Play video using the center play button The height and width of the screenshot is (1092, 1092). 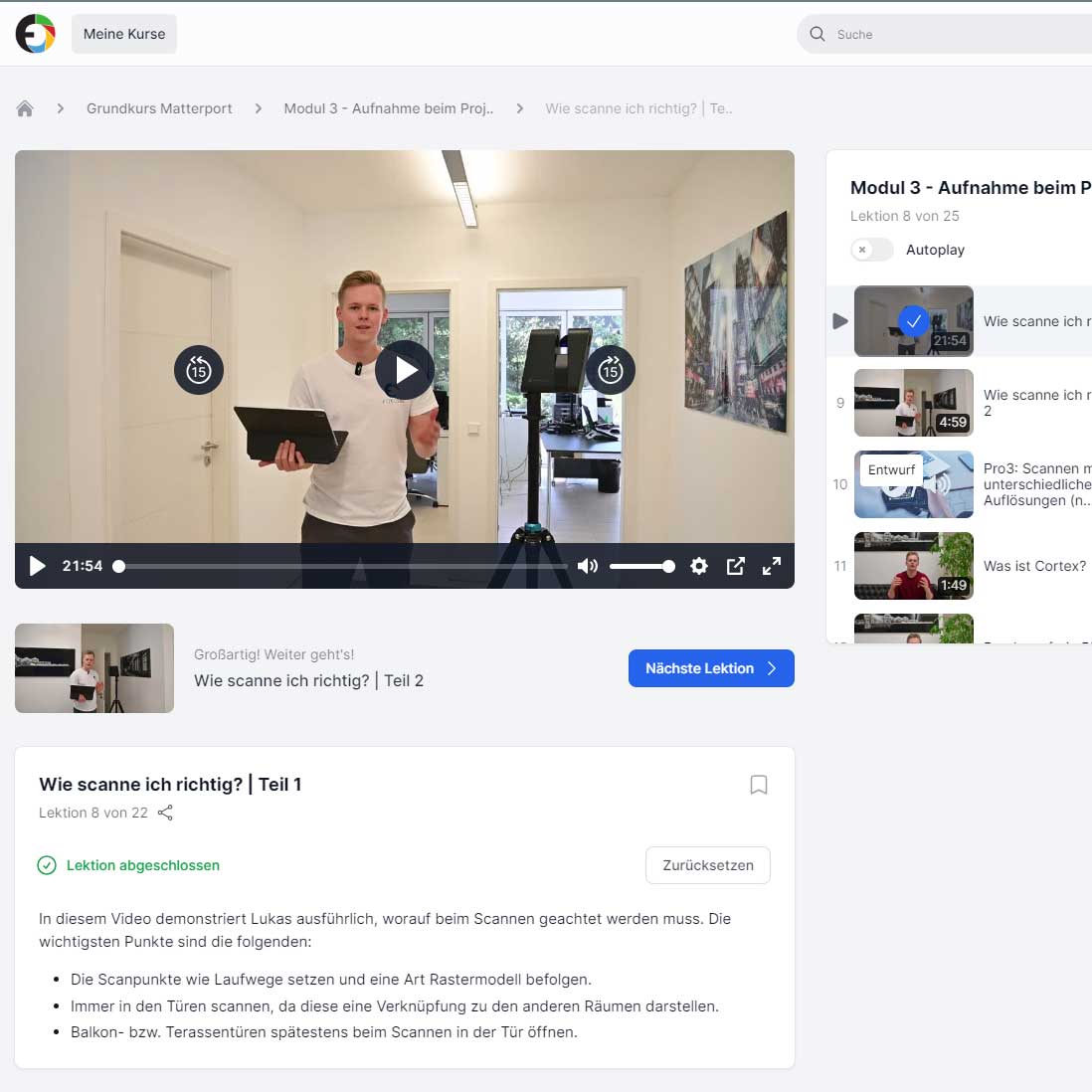pyautogui.click(x=405, y=370)
